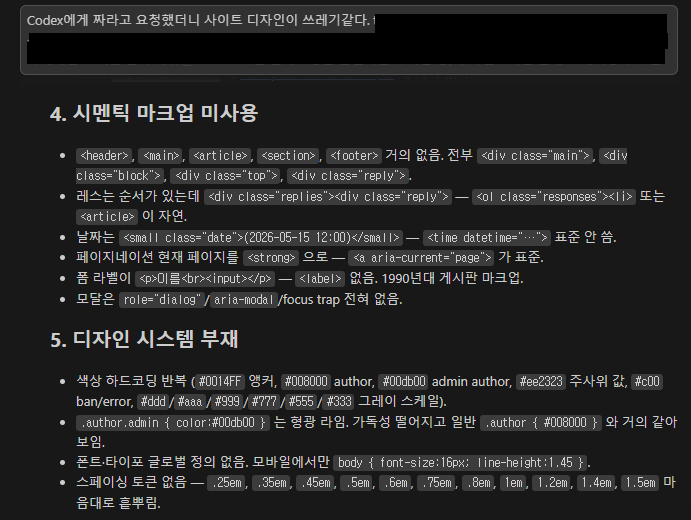Click the '#777' grayscale chip
This screenshot has width=691, height=520.
coord(264,402)
